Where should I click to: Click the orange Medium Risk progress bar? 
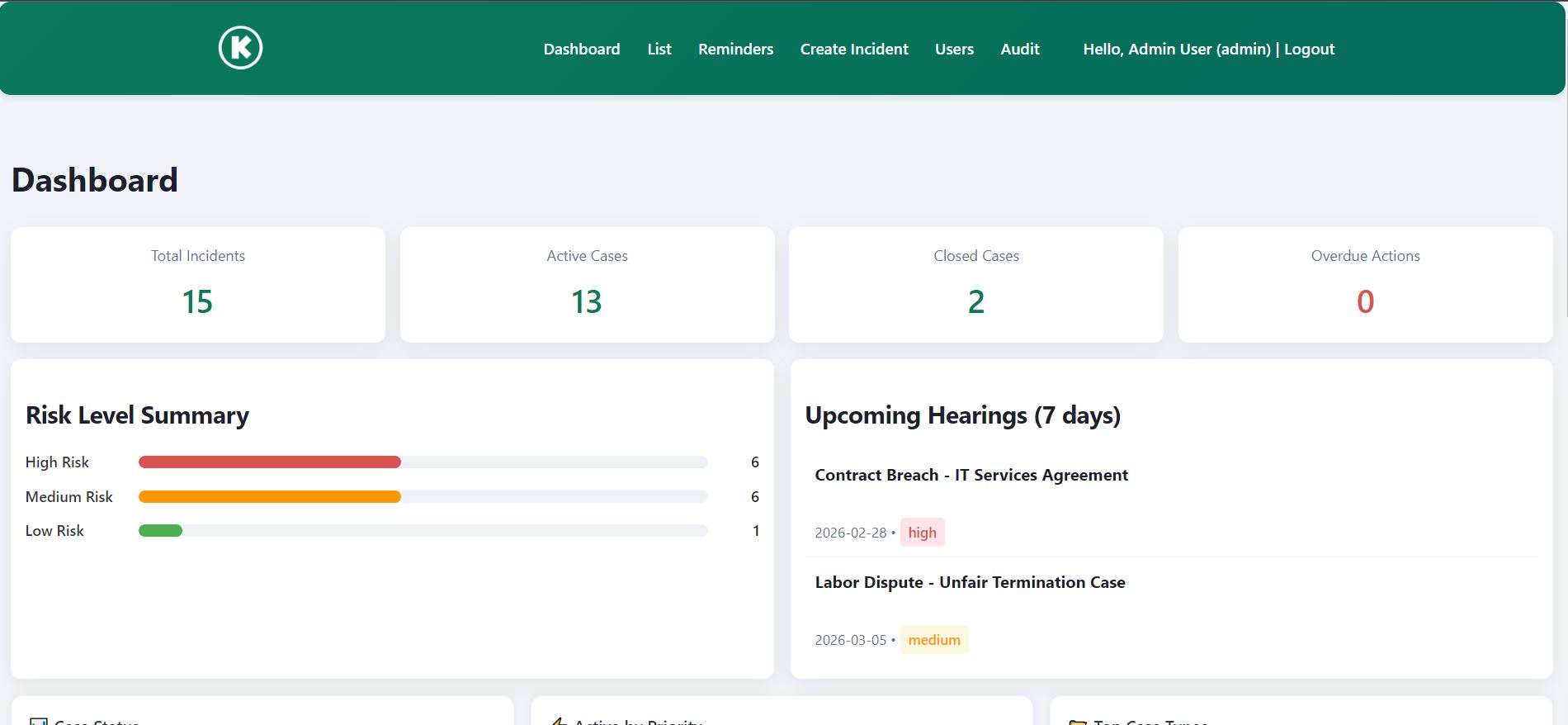[x=270, y=497]
